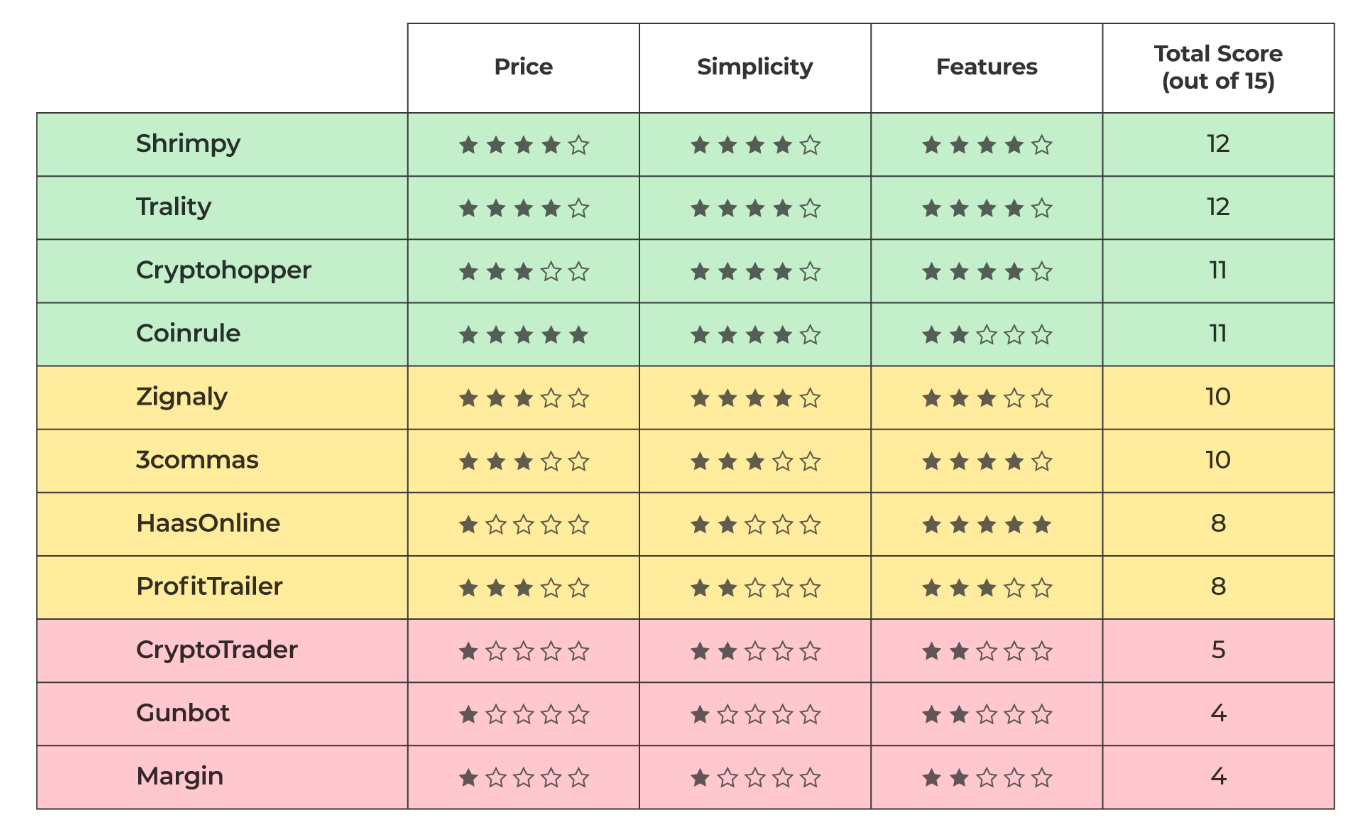This screenshot has height=830, width=1370.
Task: Click the empty fifth Simplicity star for Trality
Action: click(x=810, y=209)
